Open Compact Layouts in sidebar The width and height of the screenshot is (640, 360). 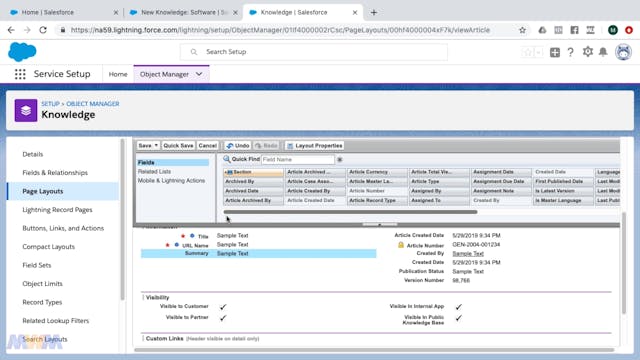pyautogui.click(x=49, y=247)
